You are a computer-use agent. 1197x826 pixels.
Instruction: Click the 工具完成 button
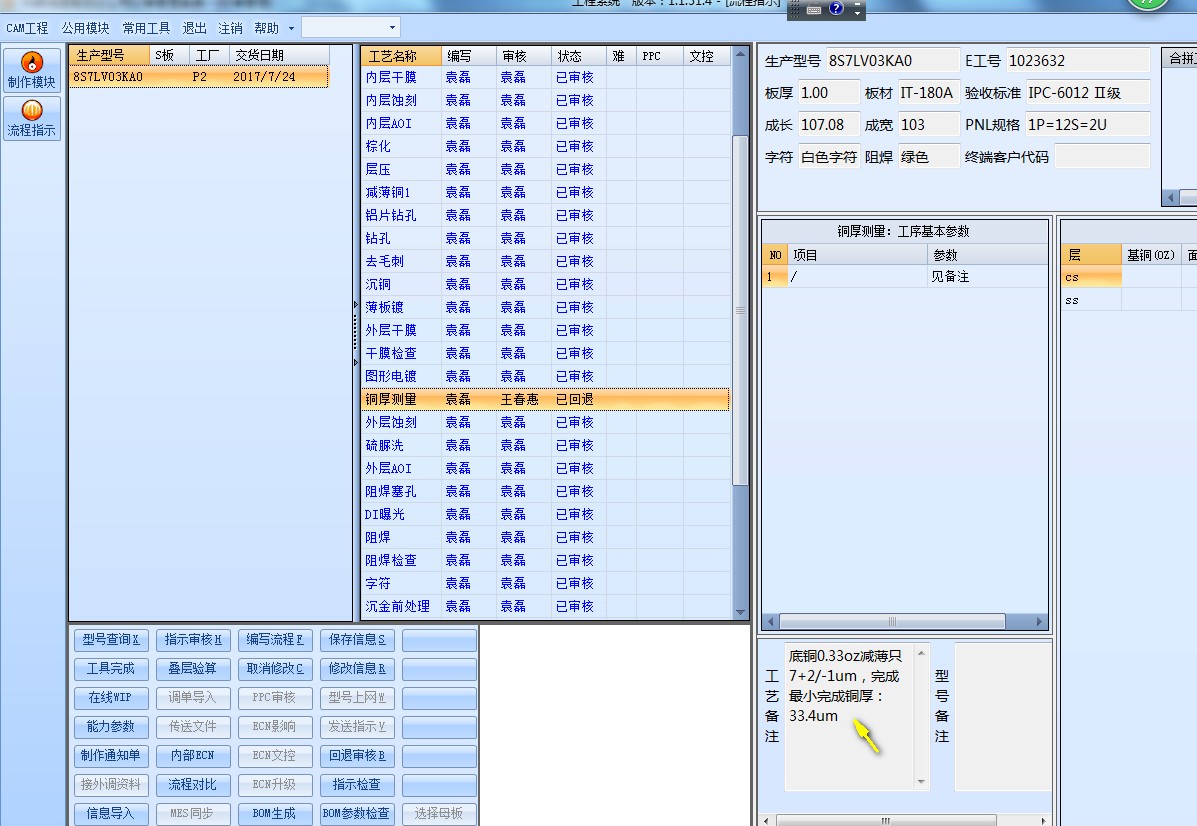click(111, 669)
